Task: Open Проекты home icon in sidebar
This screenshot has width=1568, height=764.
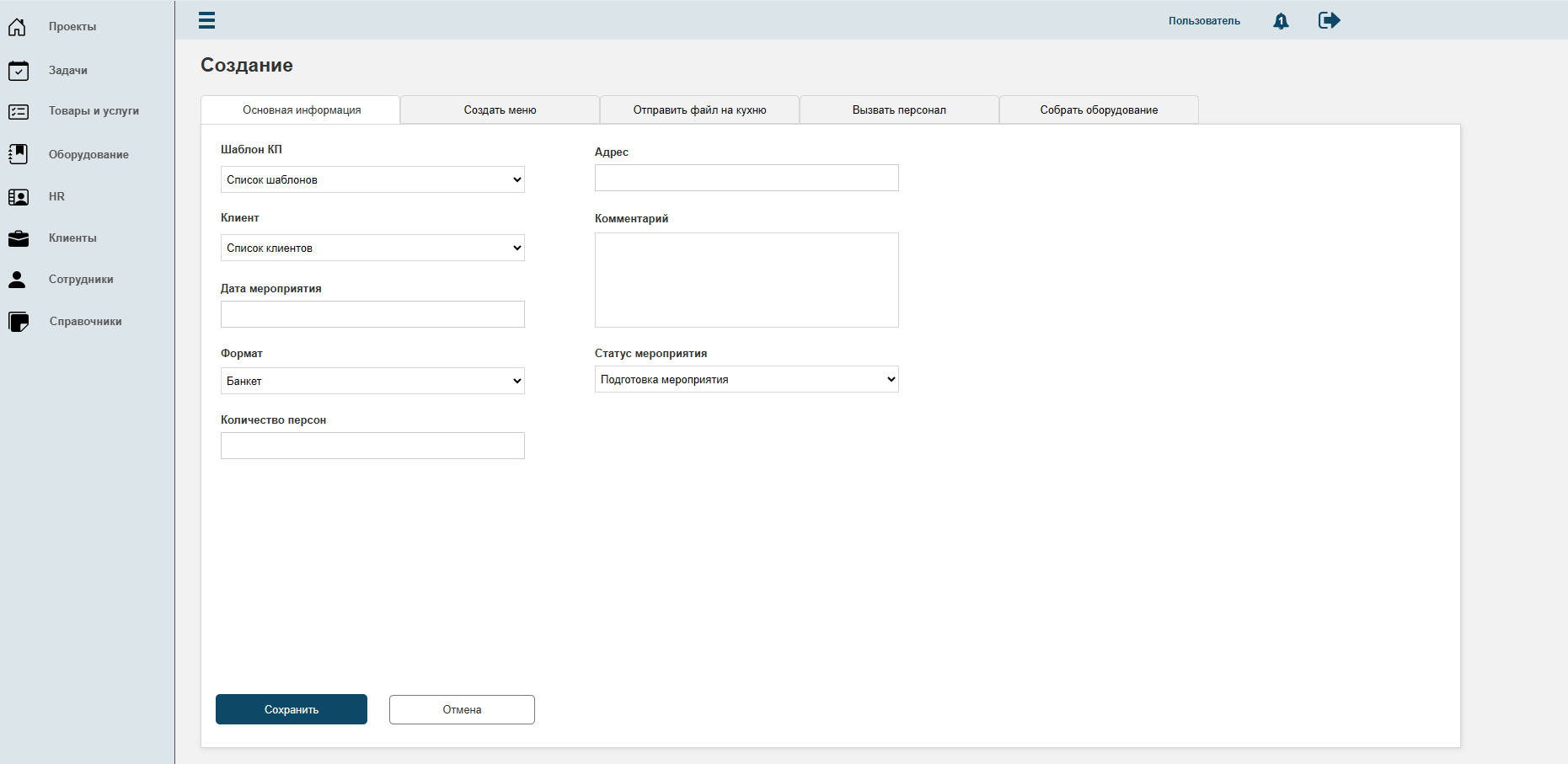Action: (x=17, y=27)
